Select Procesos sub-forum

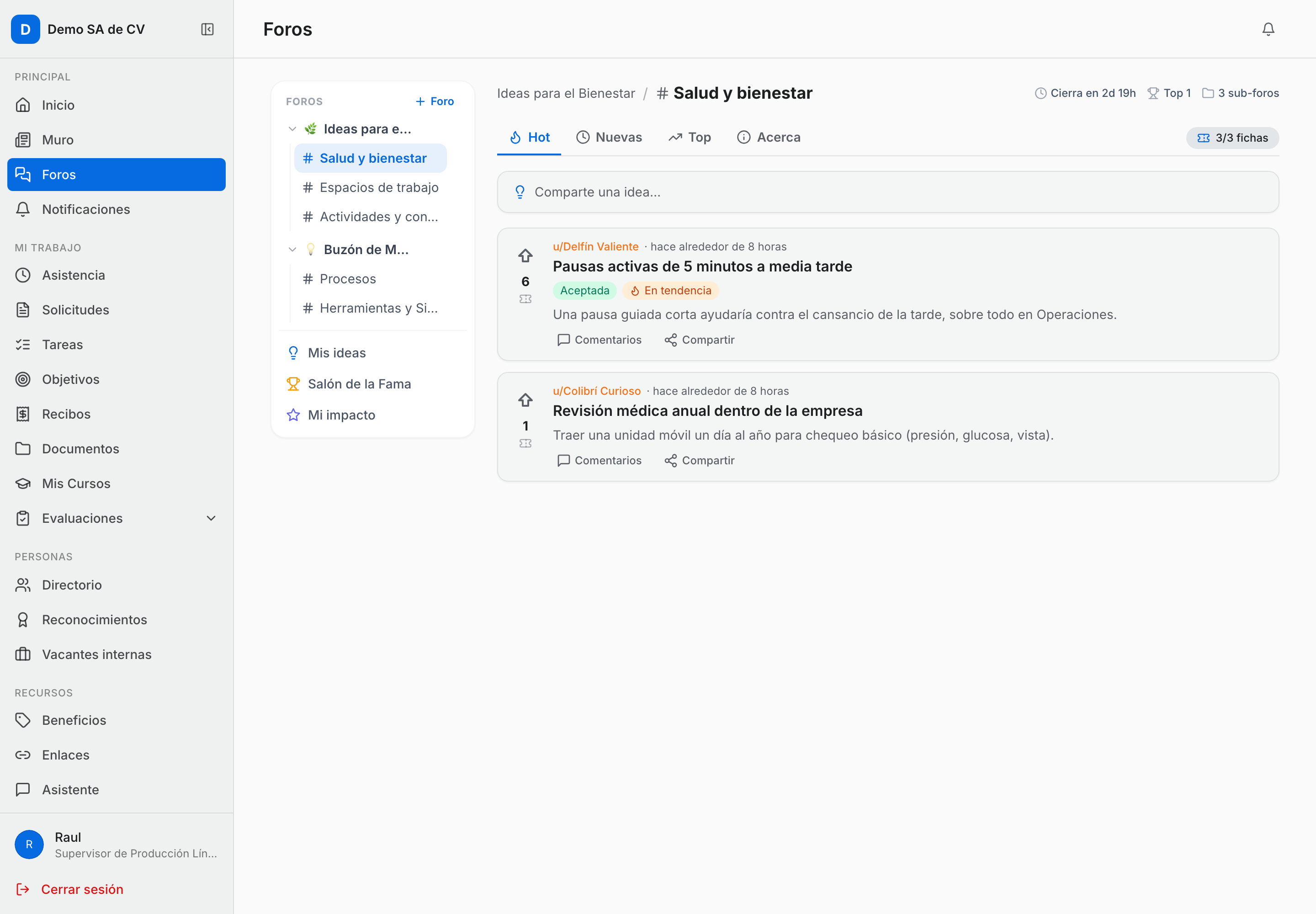tap(371, 279)
